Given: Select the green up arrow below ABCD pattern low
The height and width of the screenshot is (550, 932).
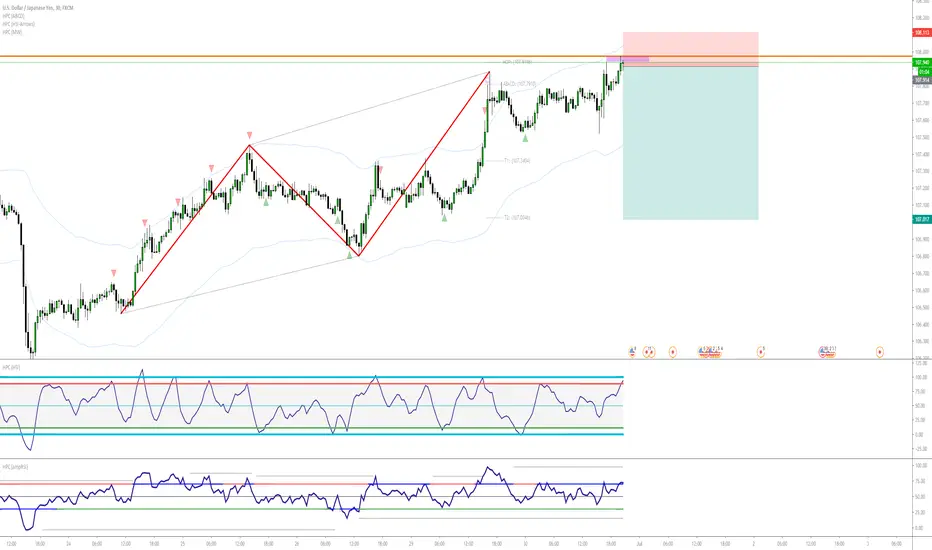Looking at the screenshot, I should coord(350,256).
